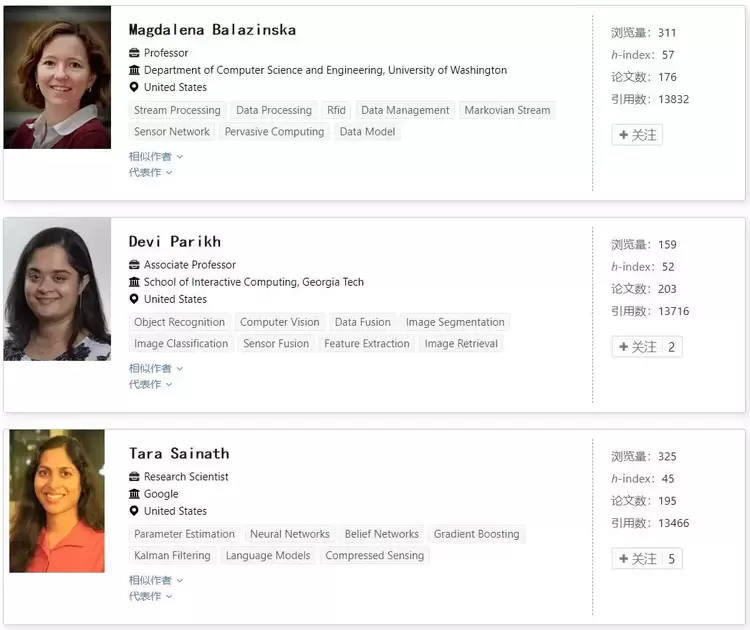Screen dimensions: 750x630
Task: Expand 相似作者 under Magdalena Balazinska
Action: coord(155,157)
